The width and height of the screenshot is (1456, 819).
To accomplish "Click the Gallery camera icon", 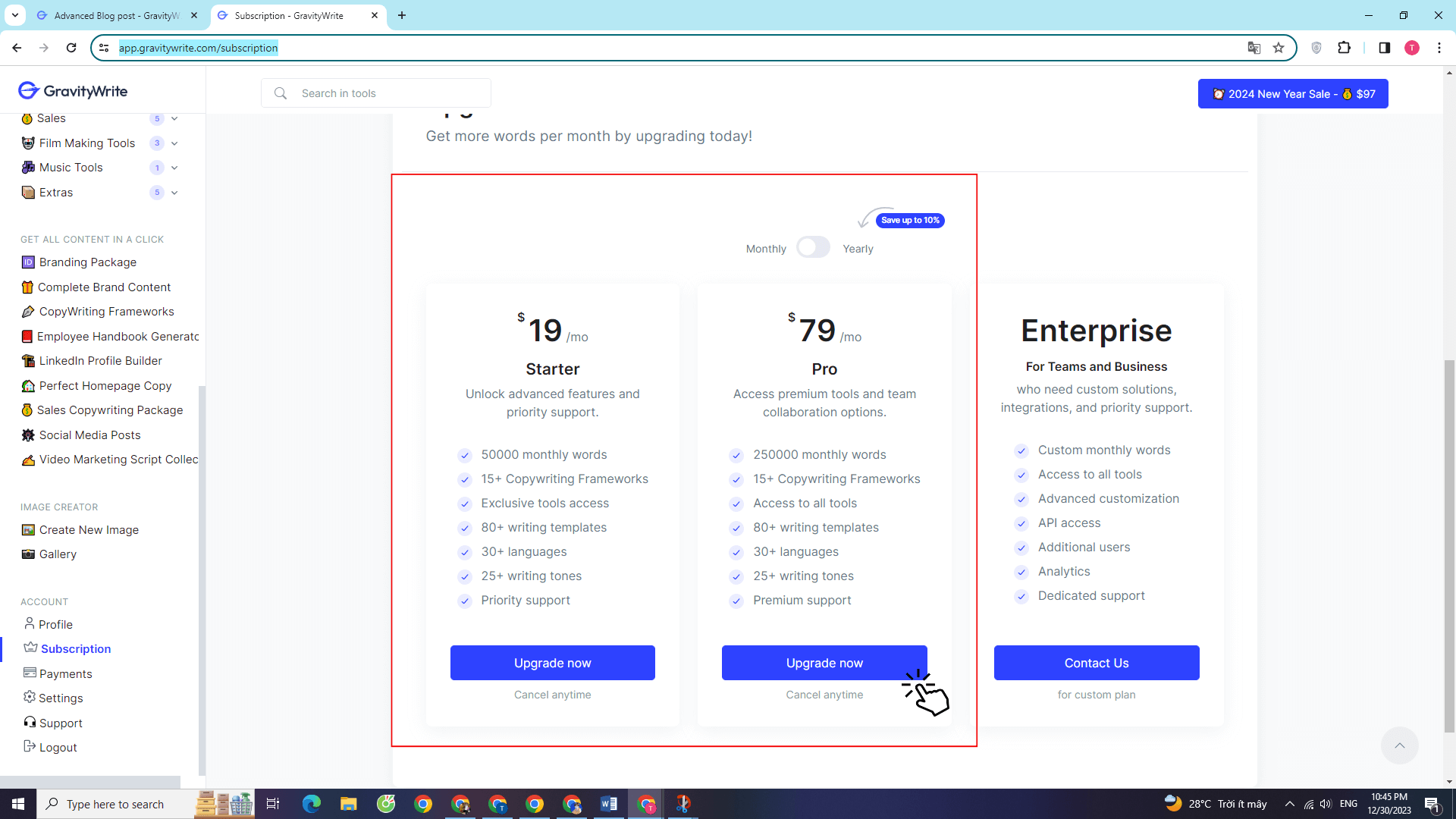I will (x=28, y=554).
